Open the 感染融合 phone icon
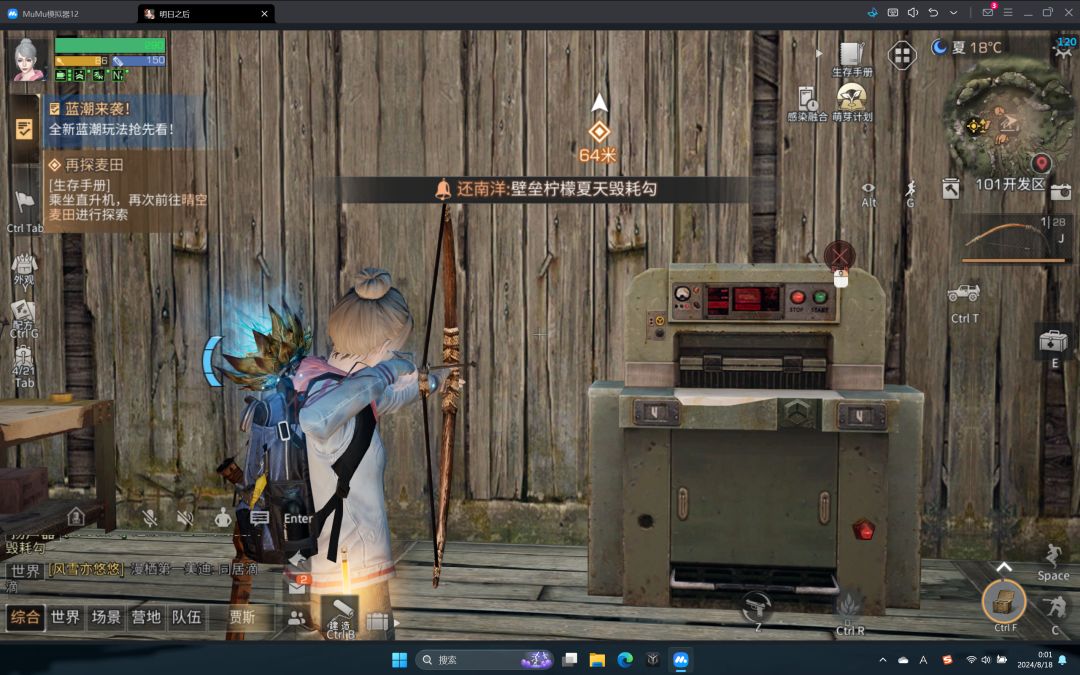The image size is (1080, 675). (807, 104)
